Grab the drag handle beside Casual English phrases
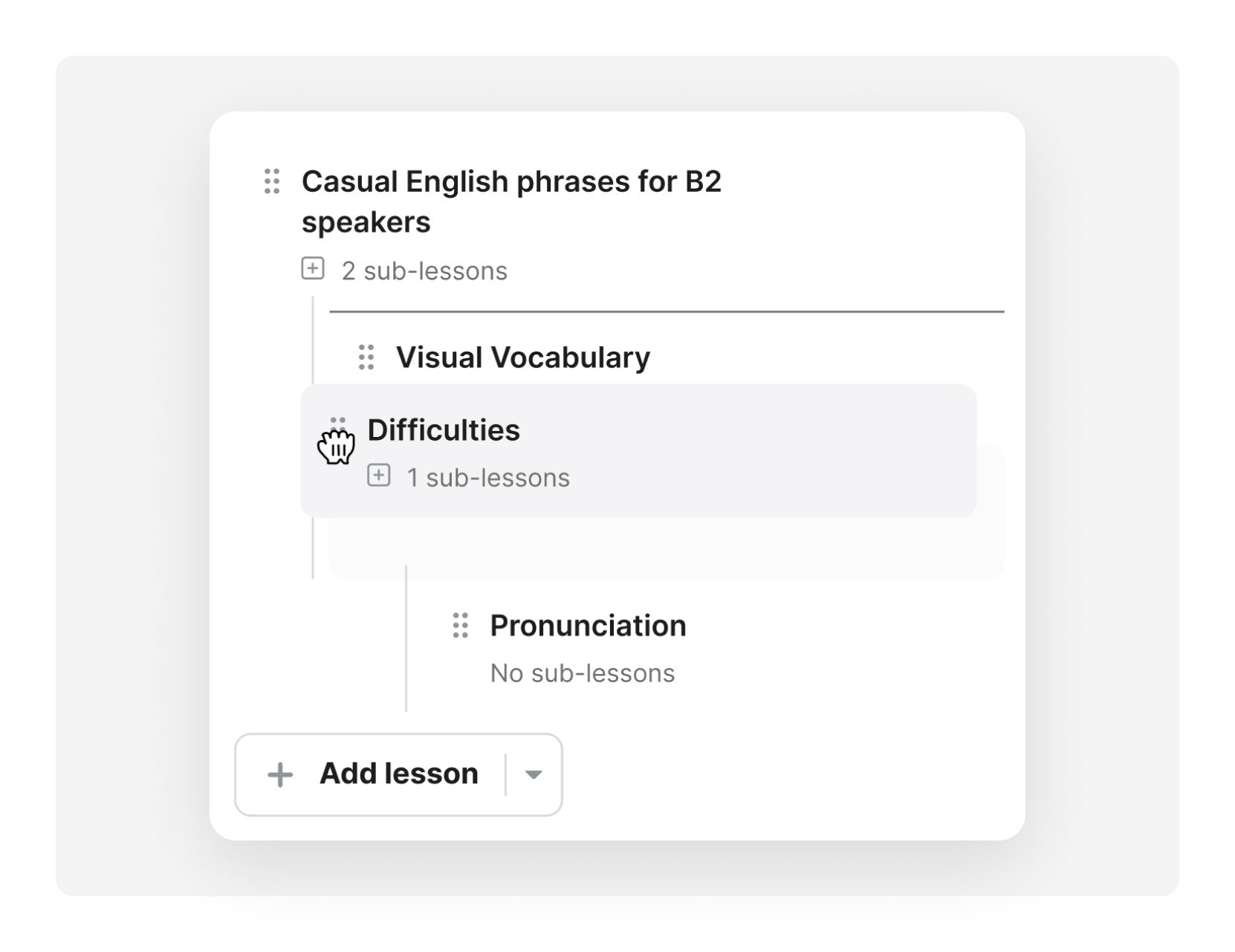 (272, 181)
